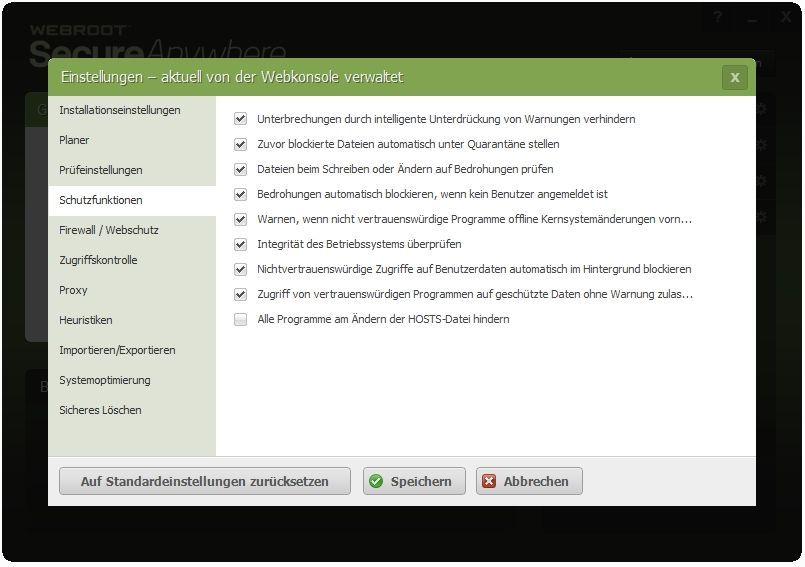Close the Einstellungen dialog with X
The image size is (805, 567).
click(735, 77)
